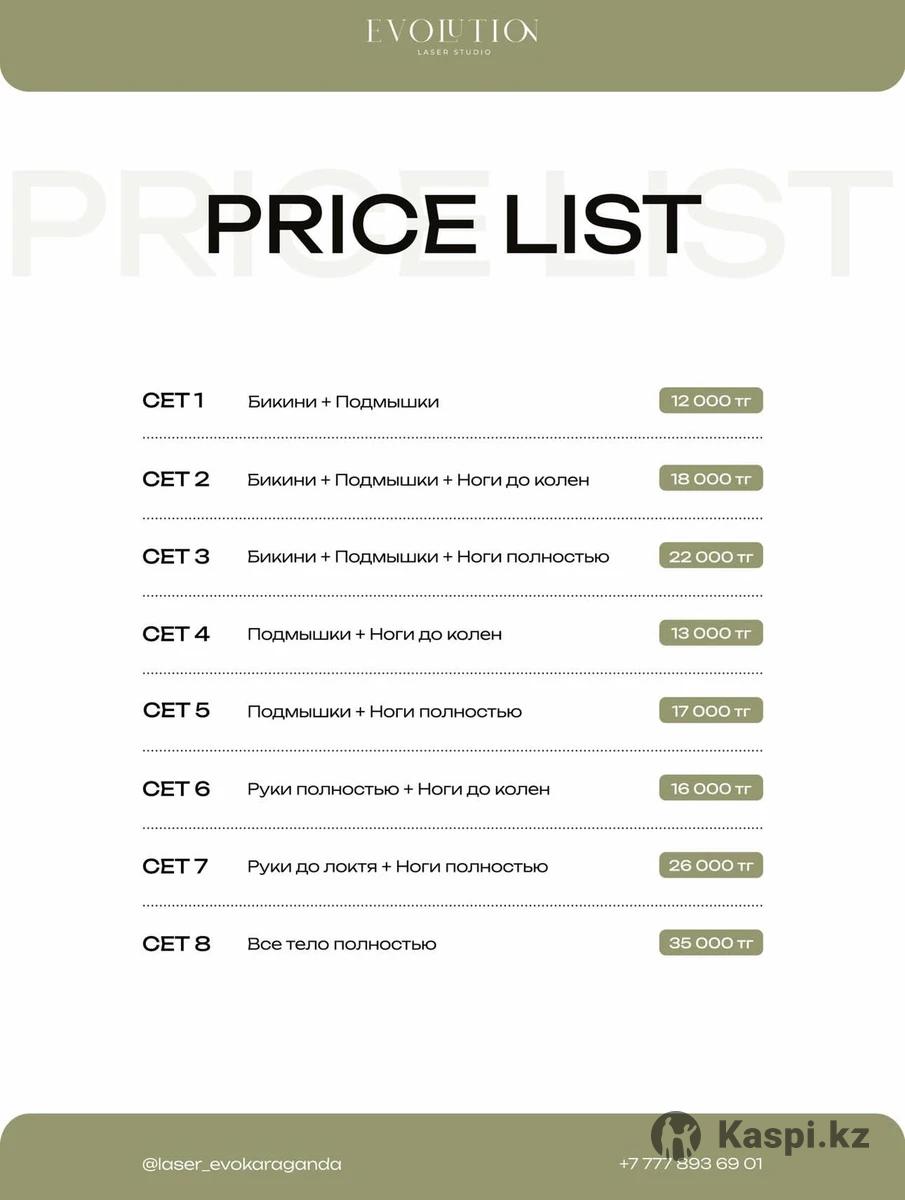905x1200 pixels.
Task: Click the 26 000 тг price badge
Action: tap(711, 865)
